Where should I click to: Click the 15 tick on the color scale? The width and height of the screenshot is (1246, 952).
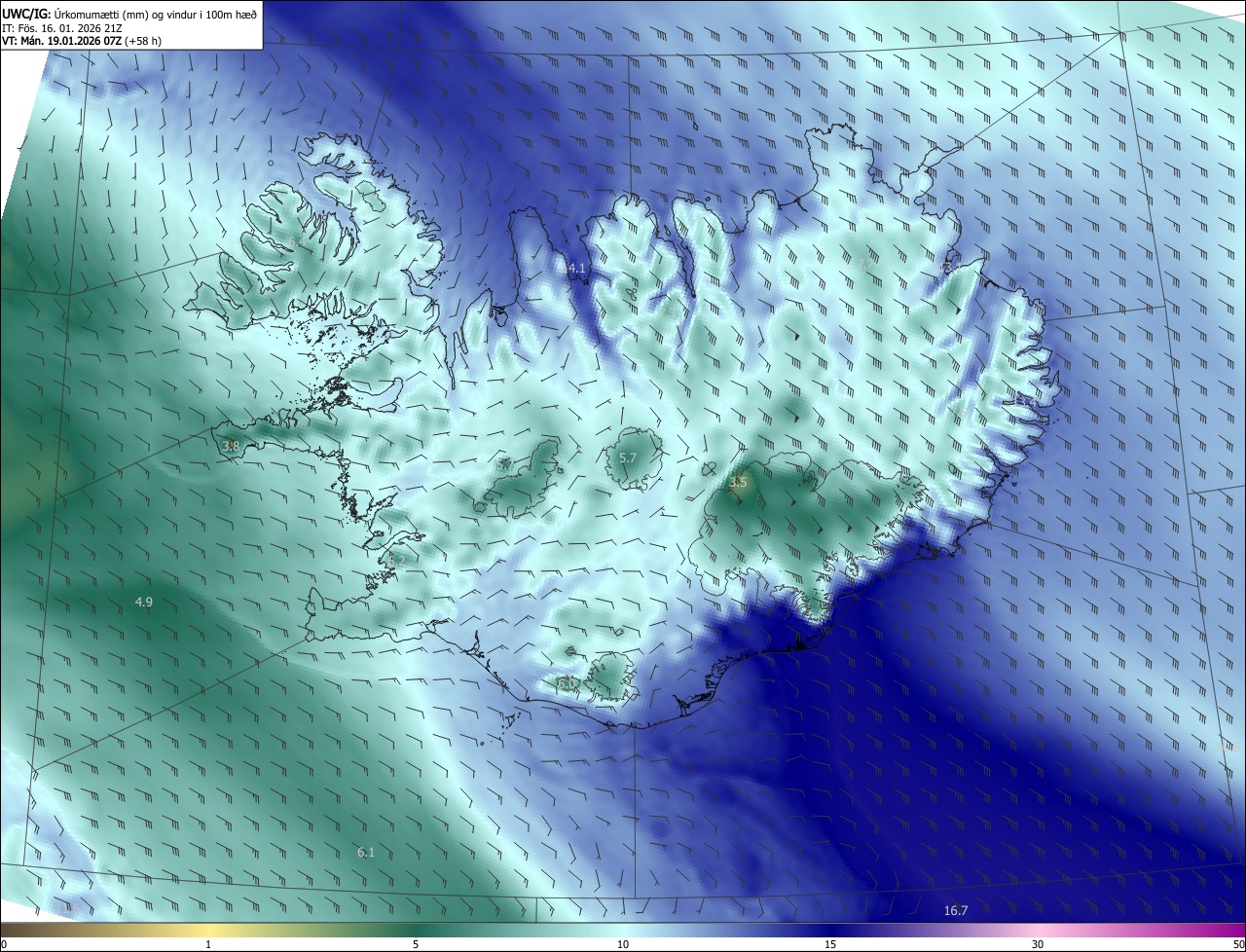(x=830, y=944)
